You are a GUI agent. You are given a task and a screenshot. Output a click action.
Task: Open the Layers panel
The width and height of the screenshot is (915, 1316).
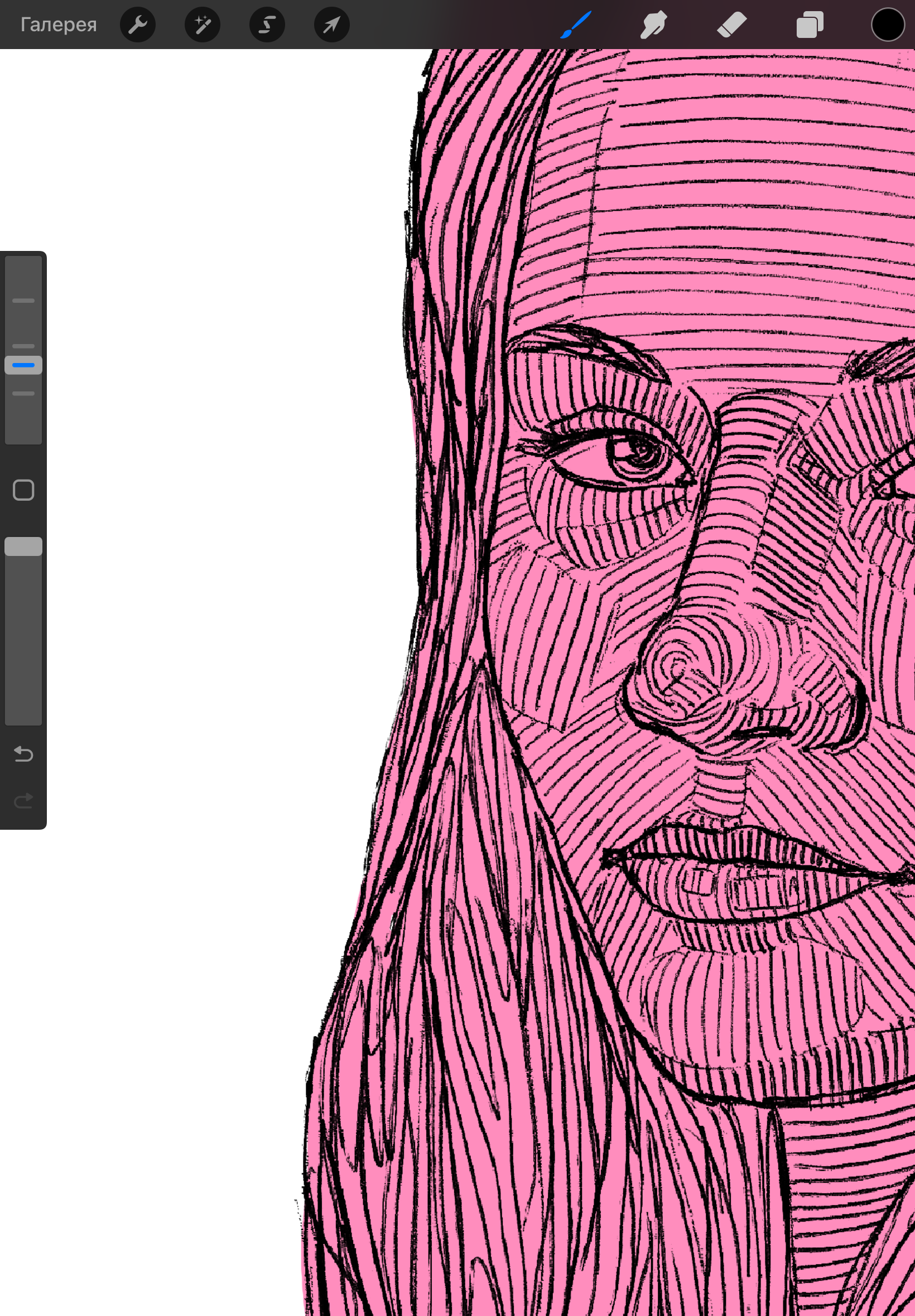pyautogui.click(x=810, y=25)
